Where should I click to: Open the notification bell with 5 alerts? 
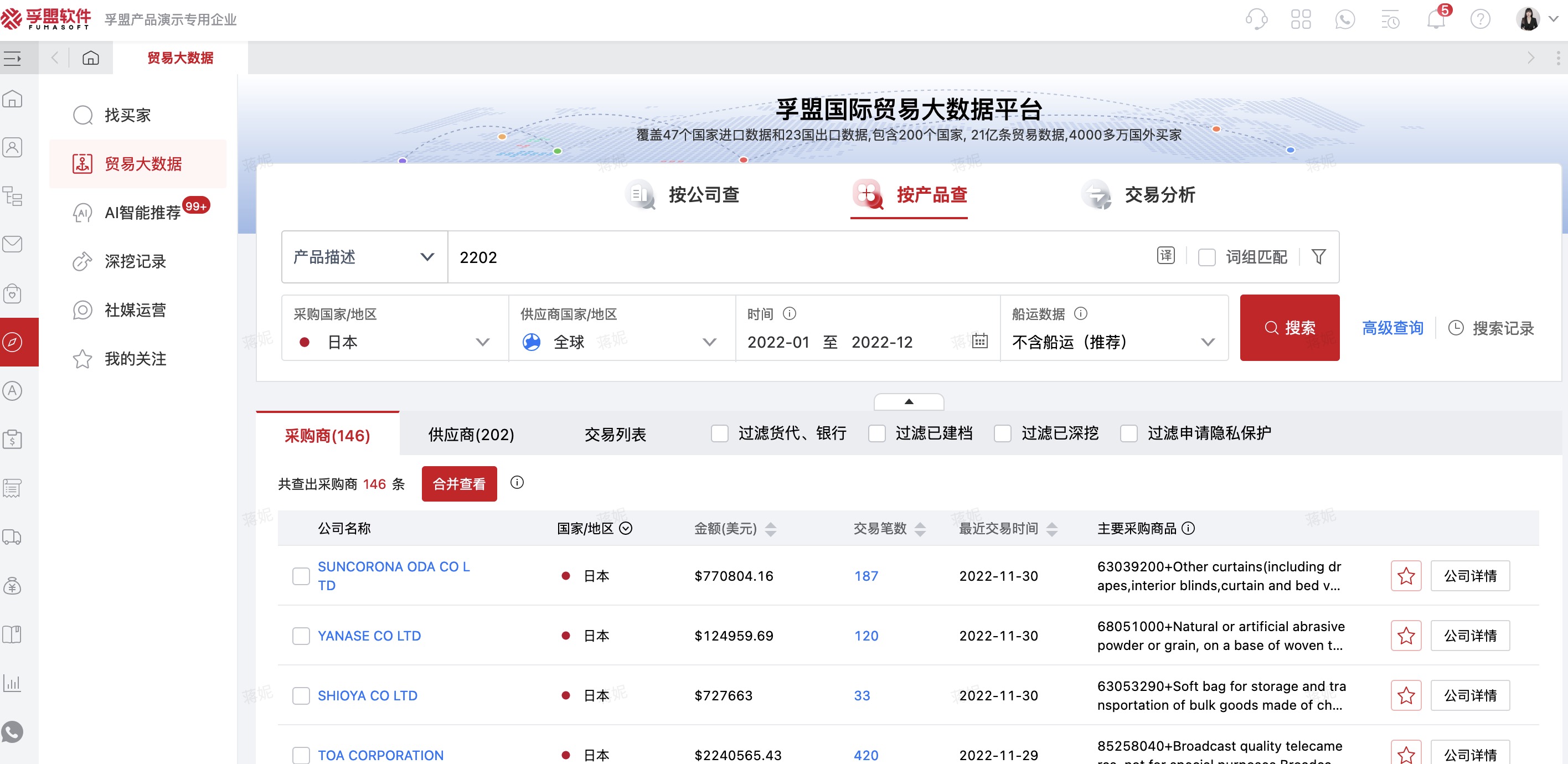click(x=1437, y=19)
